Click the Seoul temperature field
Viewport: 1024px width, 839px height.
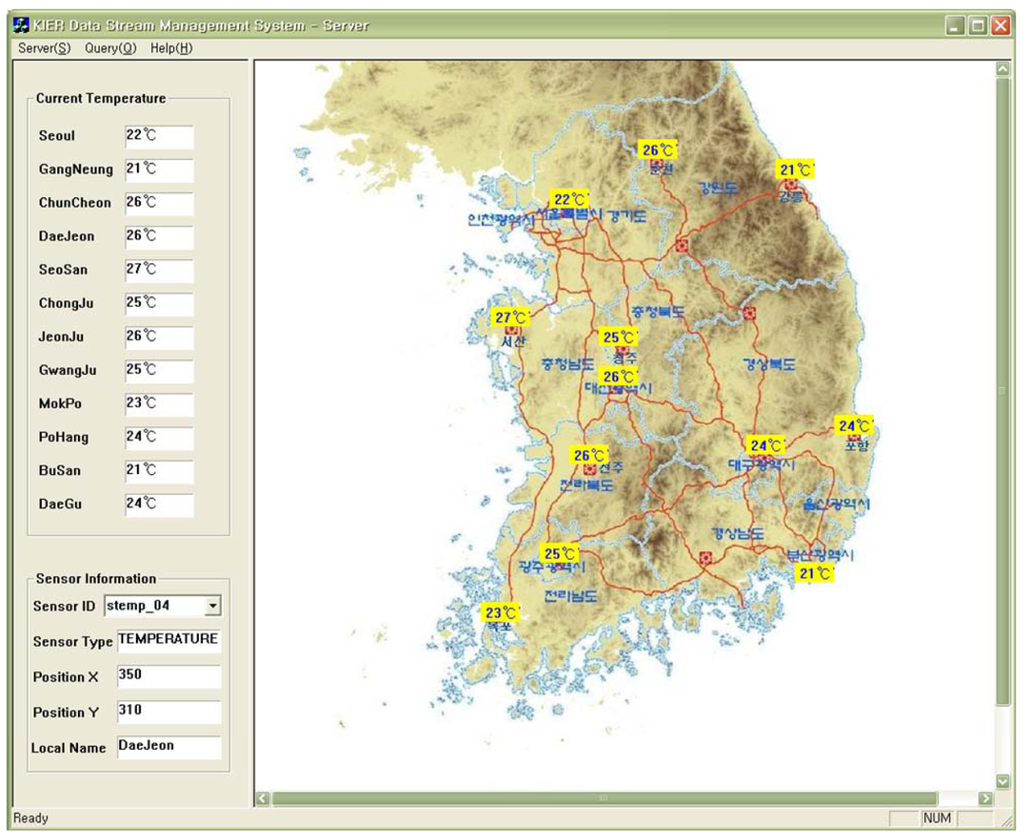click(158, 136)
